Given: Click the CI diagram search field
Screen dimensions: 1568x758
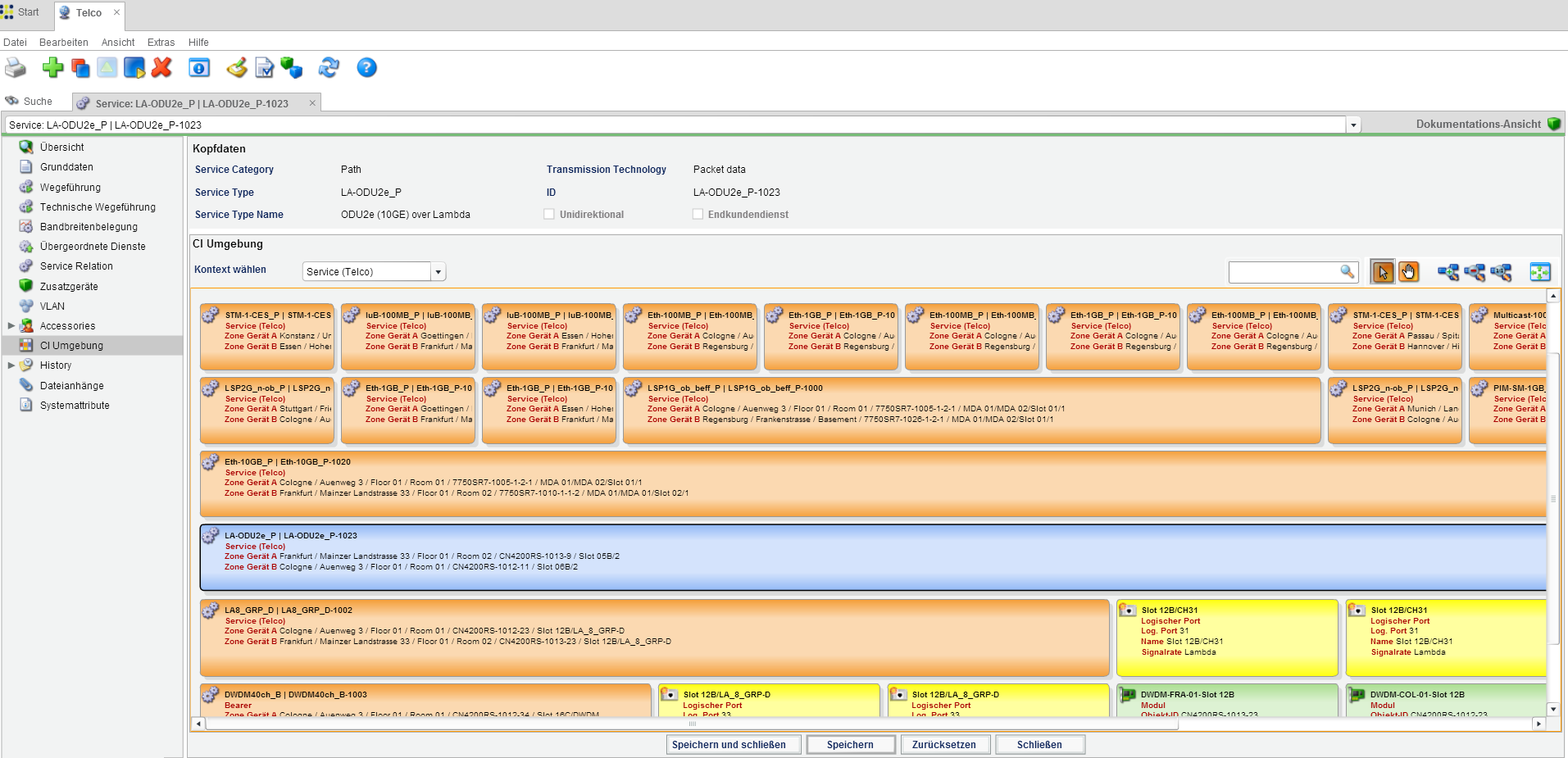Looking at the screenshot, I should [x=1284, y=272].
